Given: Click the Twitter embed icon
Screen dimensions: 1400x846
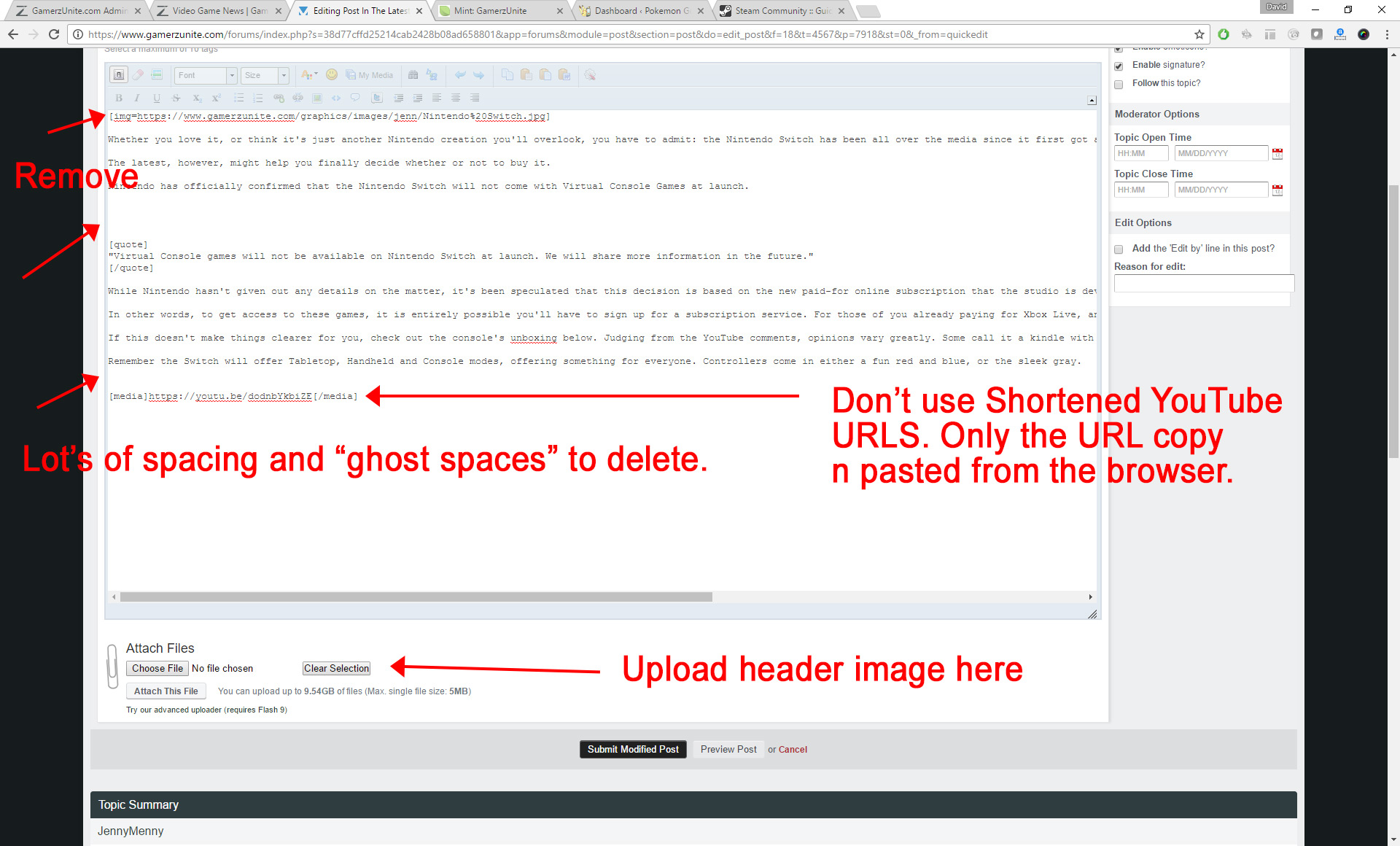Looking at the screenshot, I should 377,98.
